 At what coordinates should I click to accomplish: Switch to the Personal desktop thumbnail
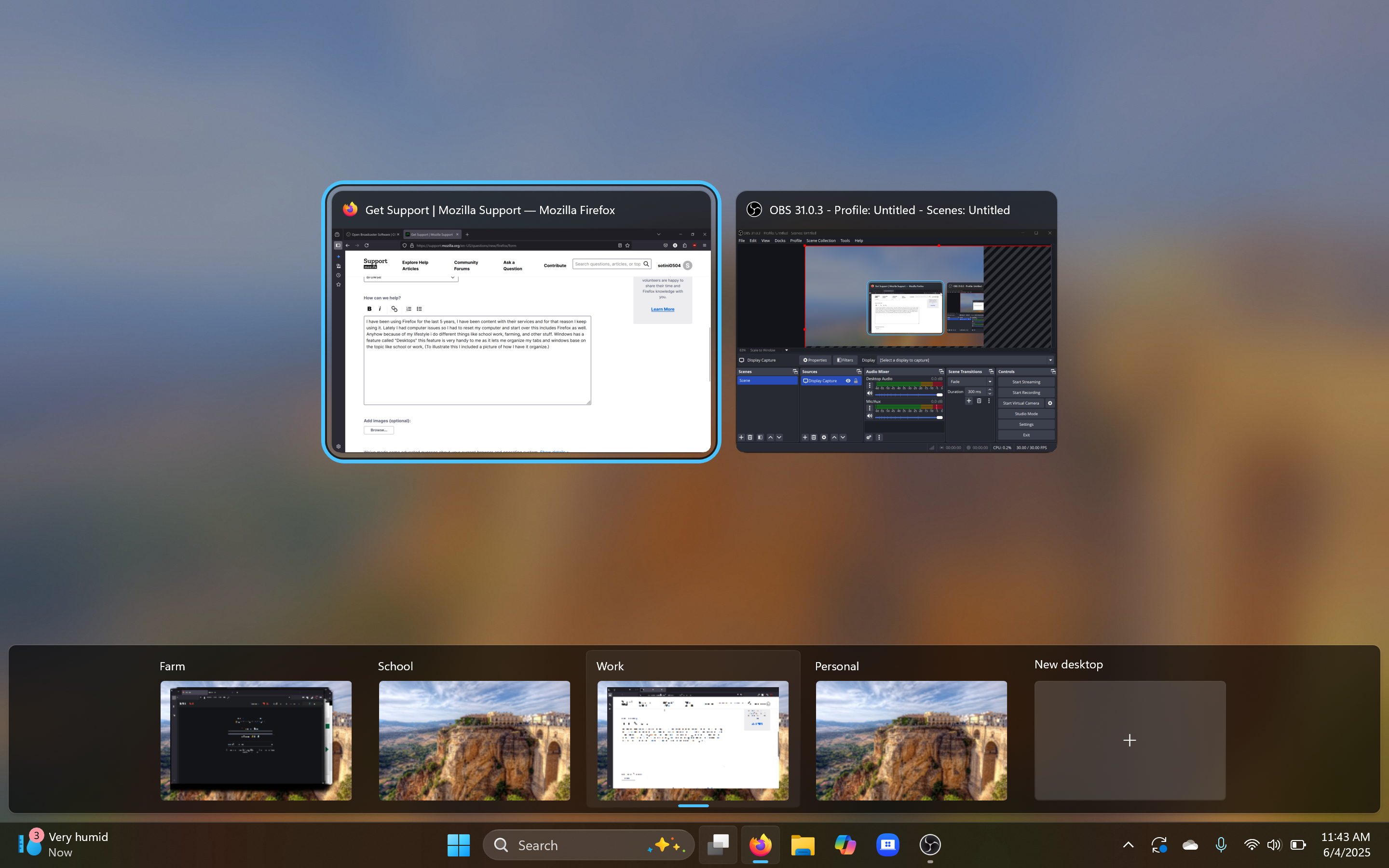(911, 740)
